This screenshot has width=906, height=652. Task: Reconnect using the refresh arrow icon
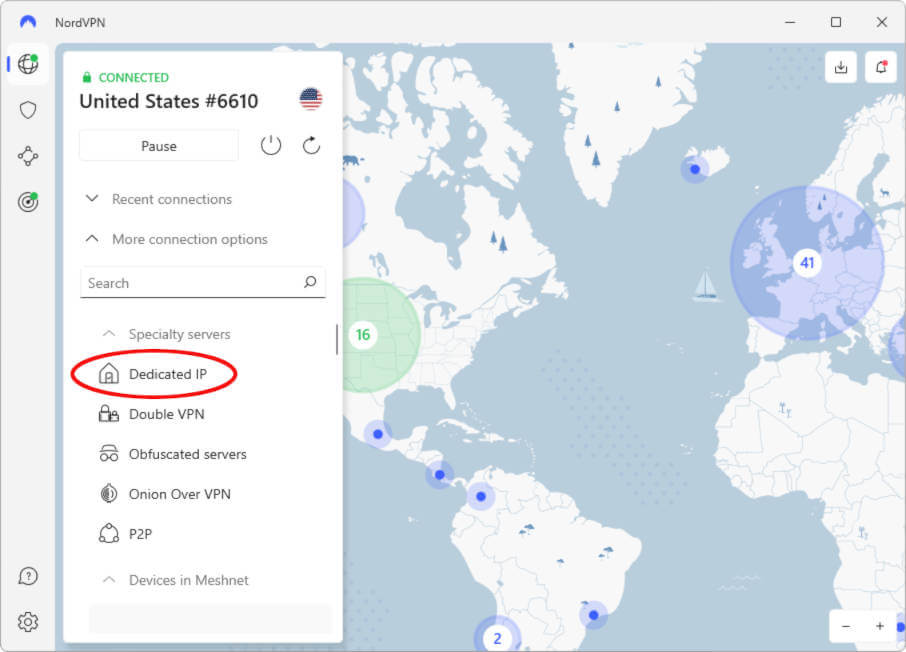point(311,146)
